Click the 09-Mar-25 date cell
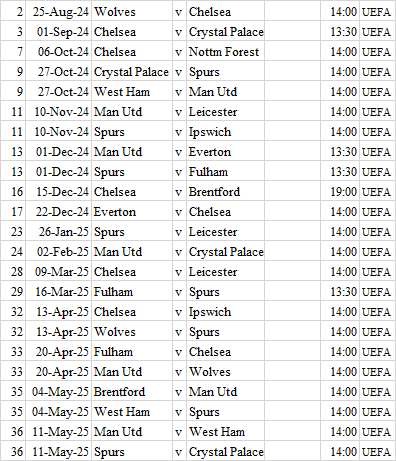396x461 pixels. click(59, 272)
